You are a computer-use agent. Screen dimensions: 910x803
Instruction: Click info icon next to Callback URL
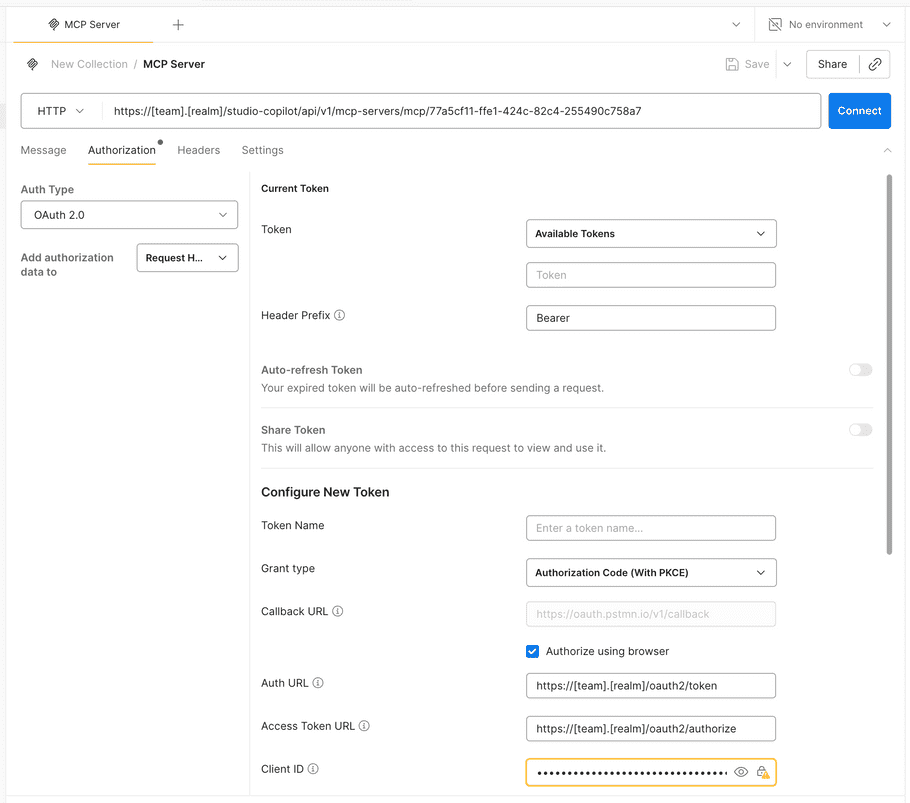(338, 611)
